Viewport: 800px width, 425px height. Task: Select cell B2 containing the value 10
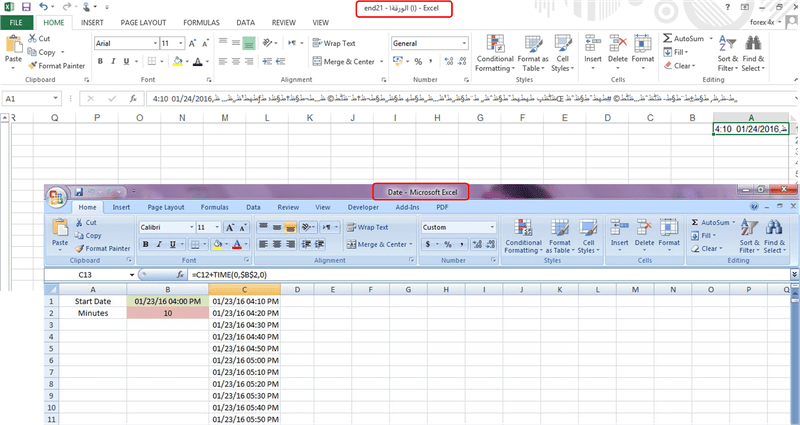(x=167, y=313)
